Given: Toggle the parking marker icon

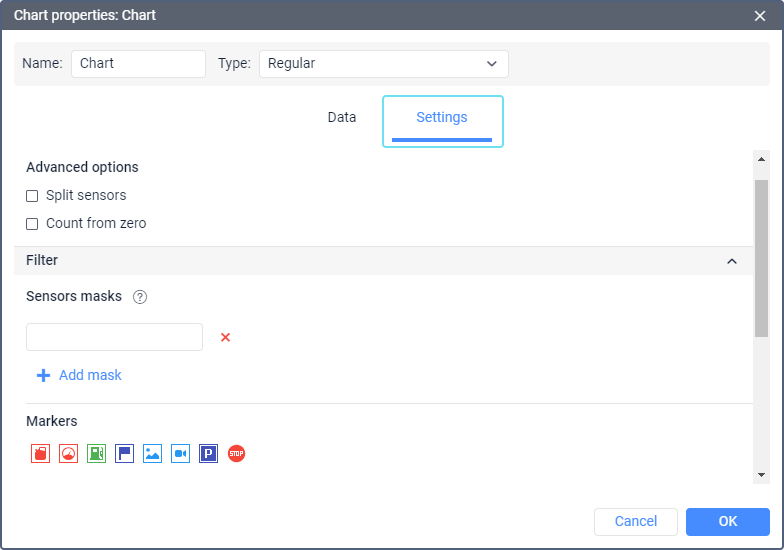Looking at the screenshot, I should [208, 454].
